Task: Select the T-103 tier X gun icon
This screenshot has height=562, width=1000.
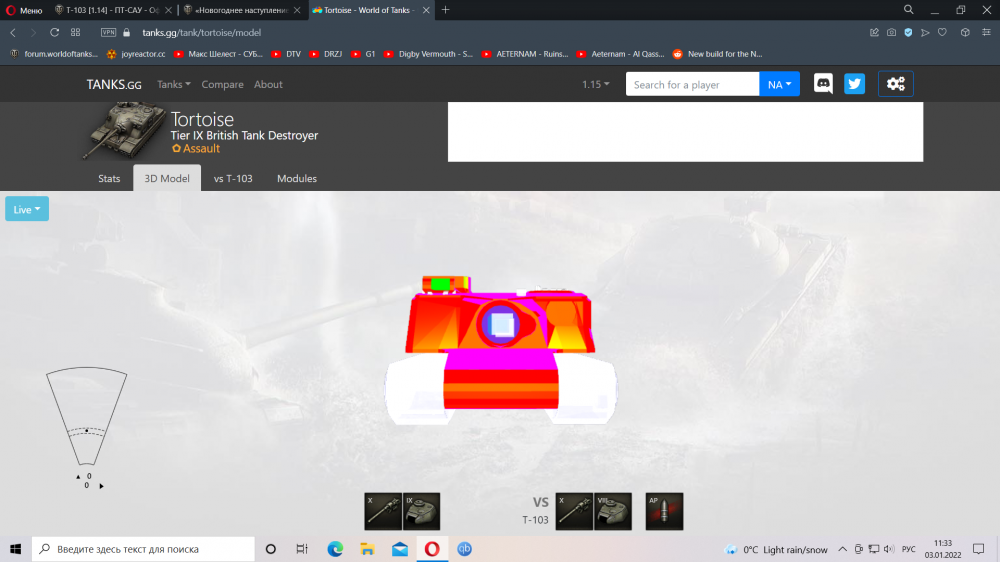Action: tap(575, 511)
